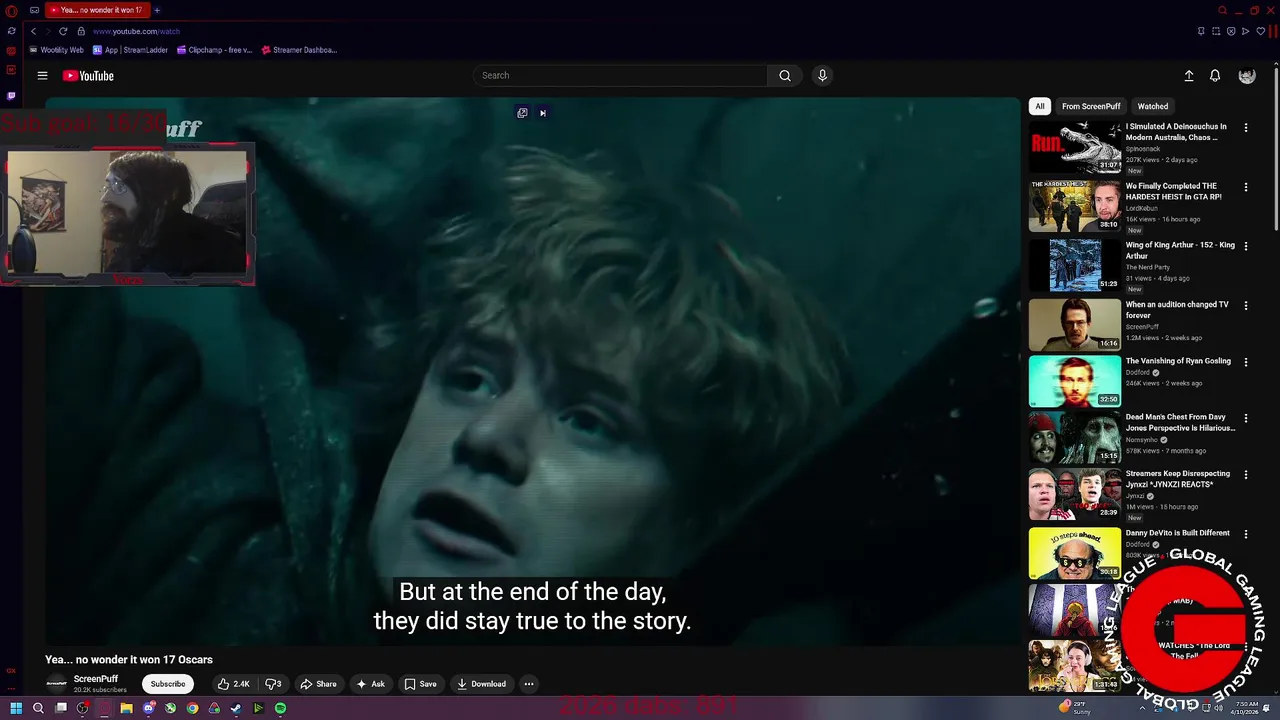
Task: Click the YouTube search input field
Action: pyautogui.click(x=620, y=75)
